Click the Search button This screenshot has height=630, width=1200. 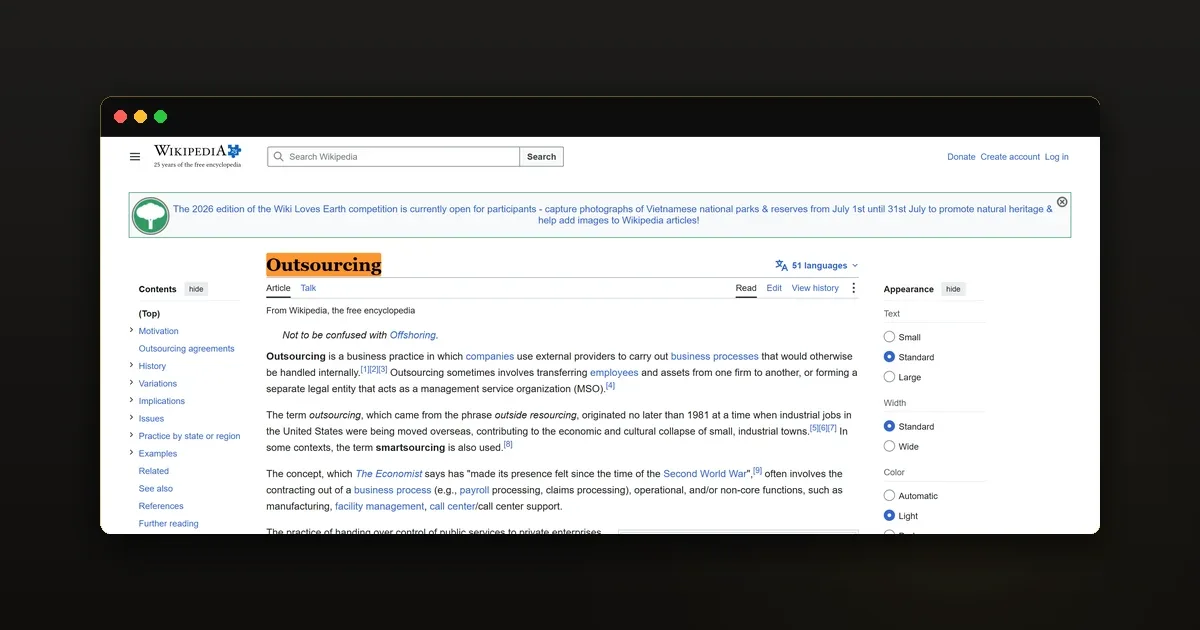[x=541, y=157]
